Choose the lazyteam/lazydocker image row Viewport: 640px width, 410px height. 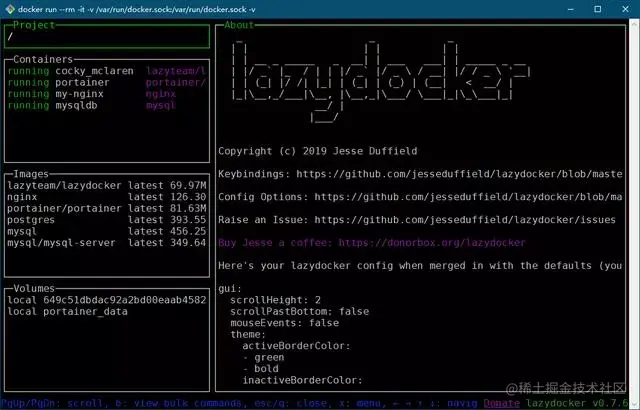point(107,186)
